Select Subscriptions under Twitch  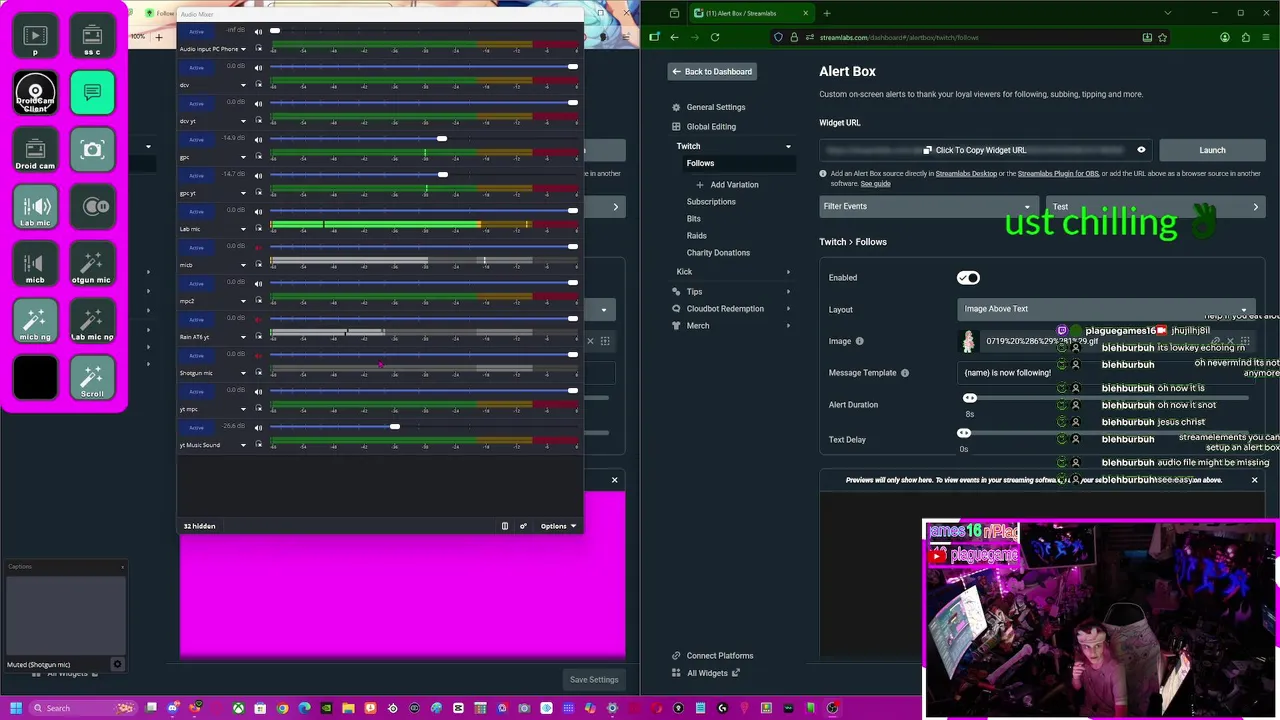[711, 202]
